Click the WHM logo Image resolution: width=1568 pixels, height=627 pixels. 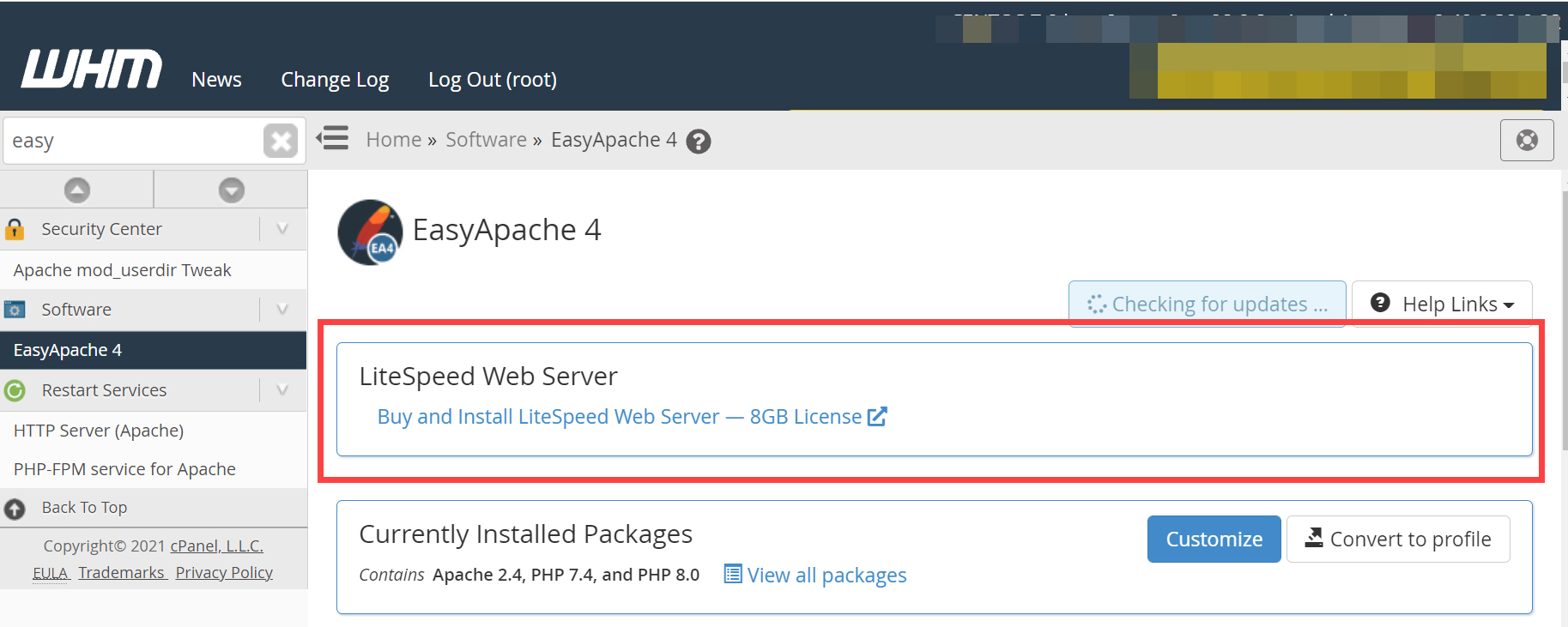tap(91, 69)
